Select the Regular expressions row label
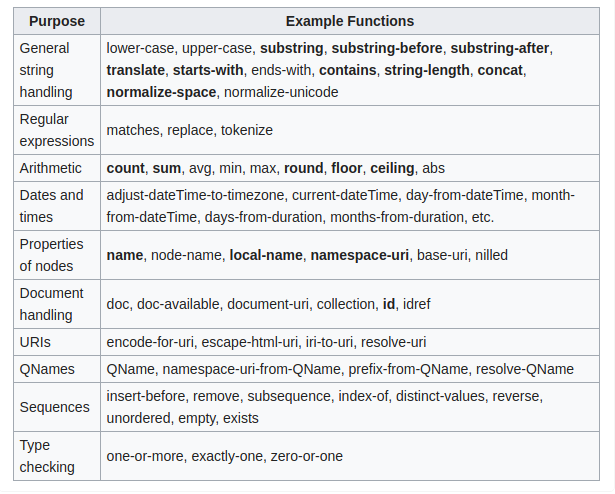Viewport: 615px width, 494px height. click(57, 130)
